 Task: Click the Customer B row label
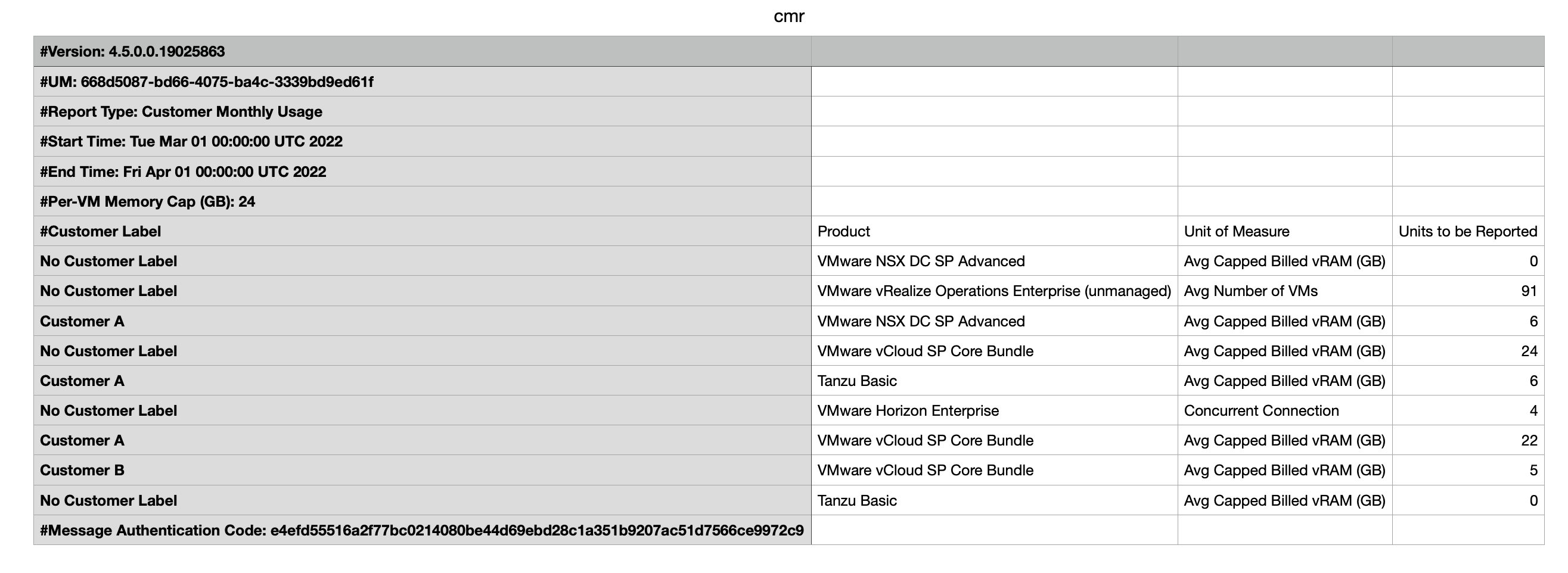(82, 470)
